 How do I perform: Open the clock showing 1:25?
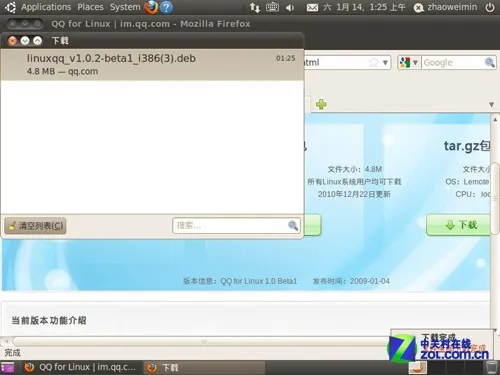[364, 7]
